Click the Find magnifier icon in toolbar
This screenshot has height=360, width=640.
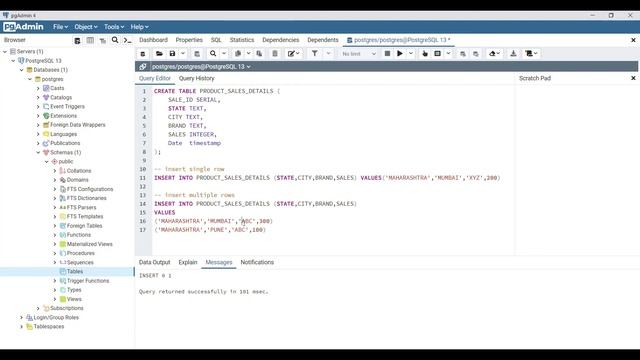(213, 53)
